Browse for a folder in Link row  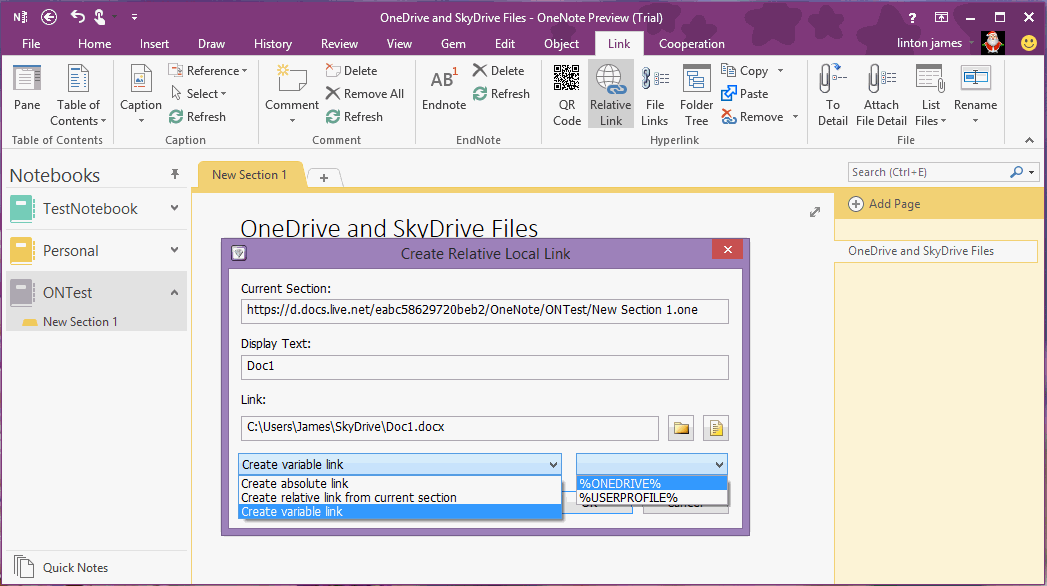(681, 428)
